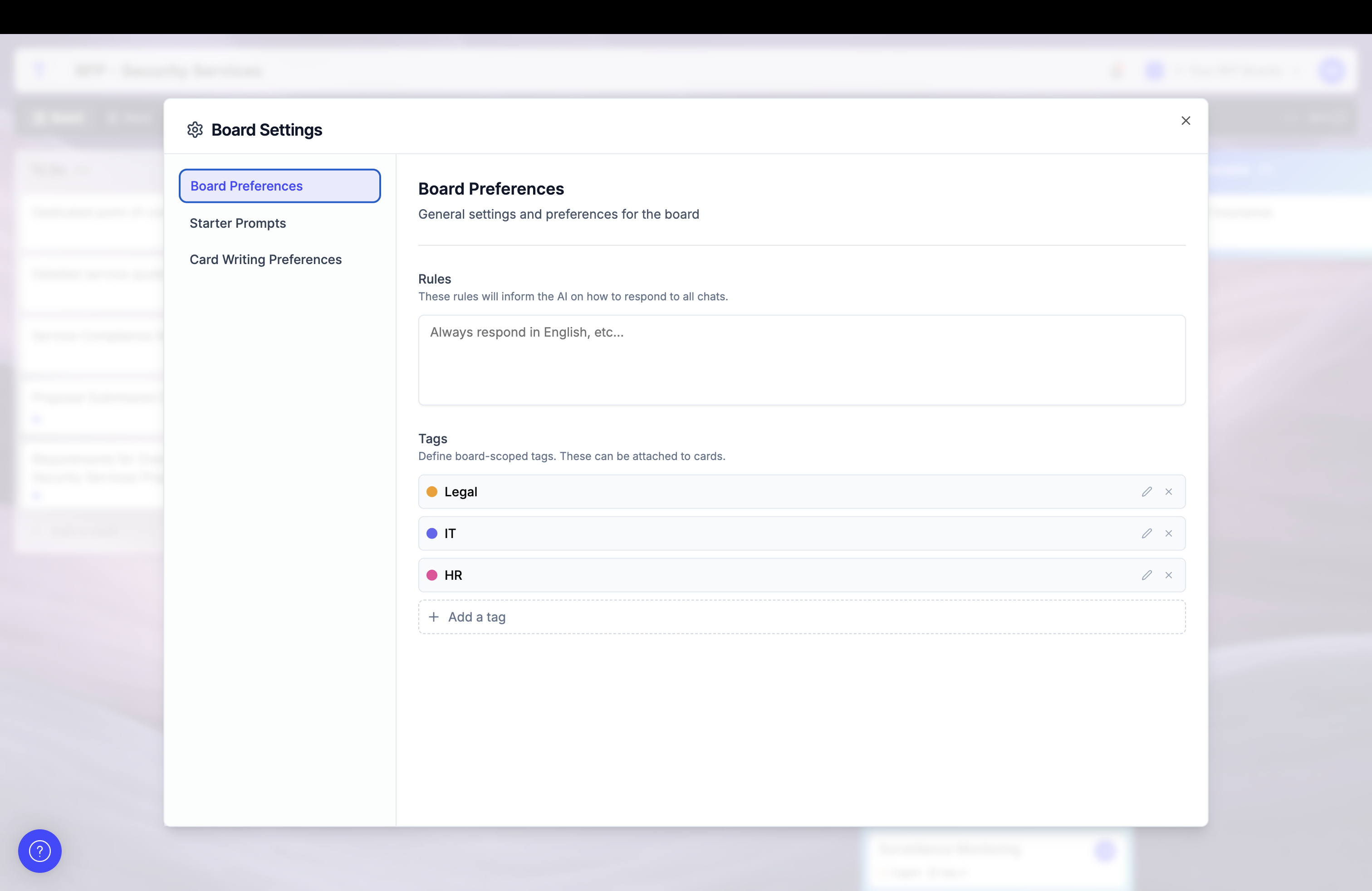This screenshot has height=891, width=1372.
Task: Click the Legal tag name
Action: 461,492
